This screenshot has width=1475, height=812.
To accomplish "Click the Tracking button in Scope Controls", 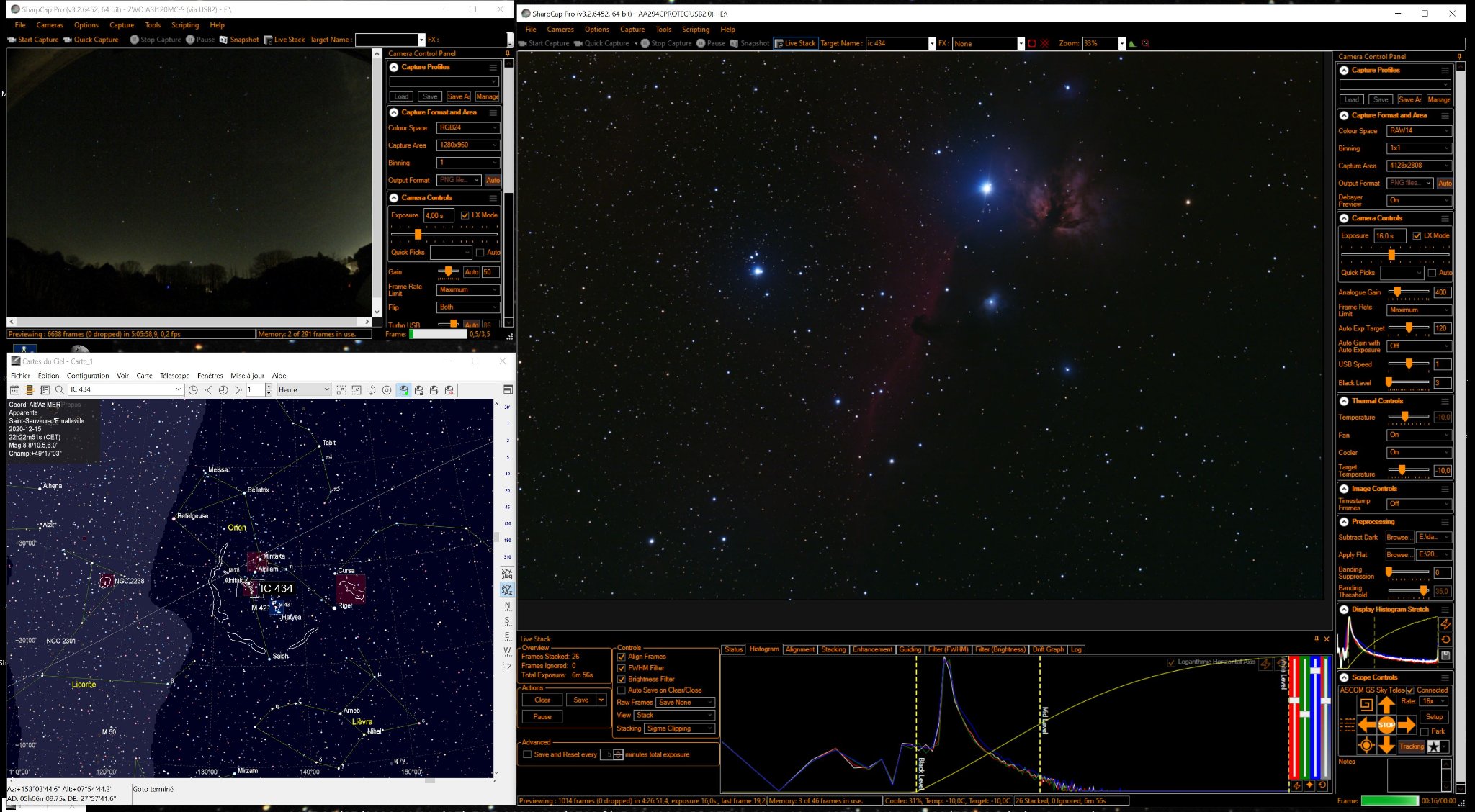I will coord(1412,746).
